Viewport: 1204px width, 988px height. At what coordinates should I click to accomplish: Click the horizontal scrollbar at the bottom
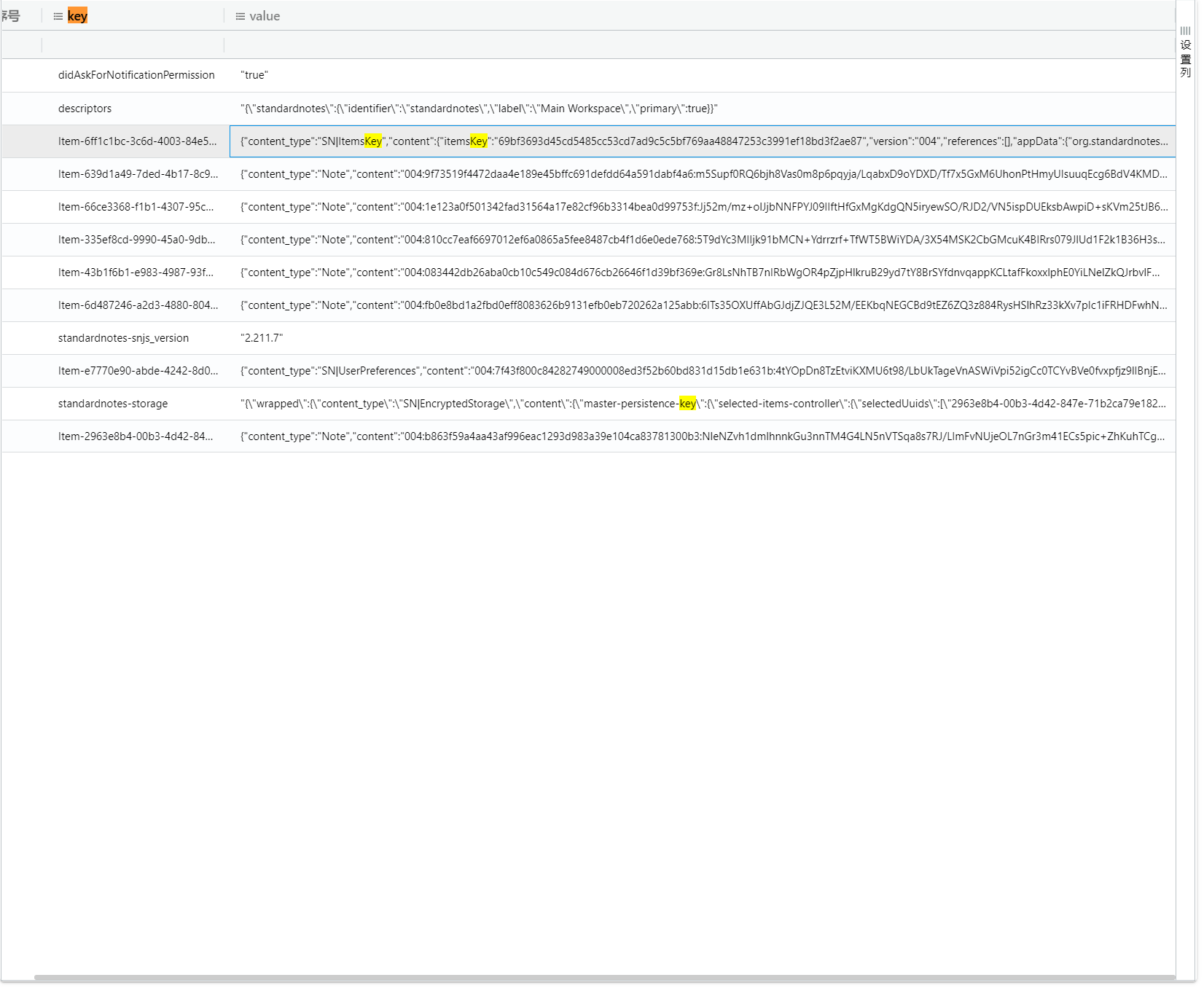click(x=604, y=977)
